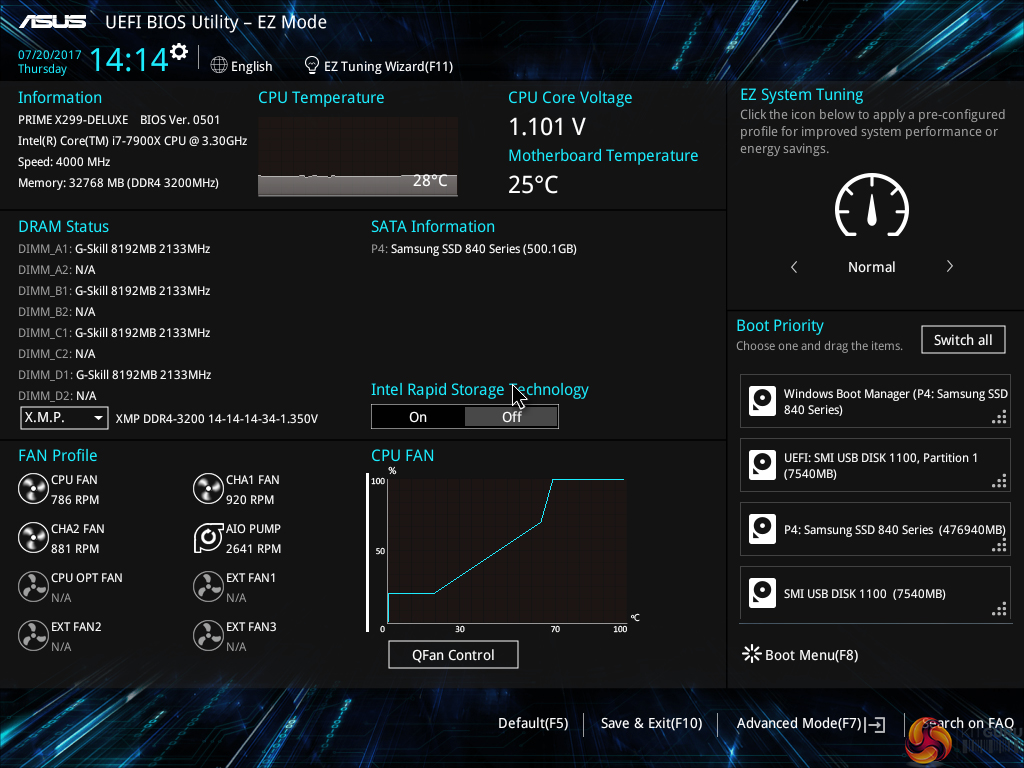Image resolution: width=1024 pixels, height=768 pixels.
Task: Click drag handle dots on Windows Boot Manager entry
Action: 999,418
